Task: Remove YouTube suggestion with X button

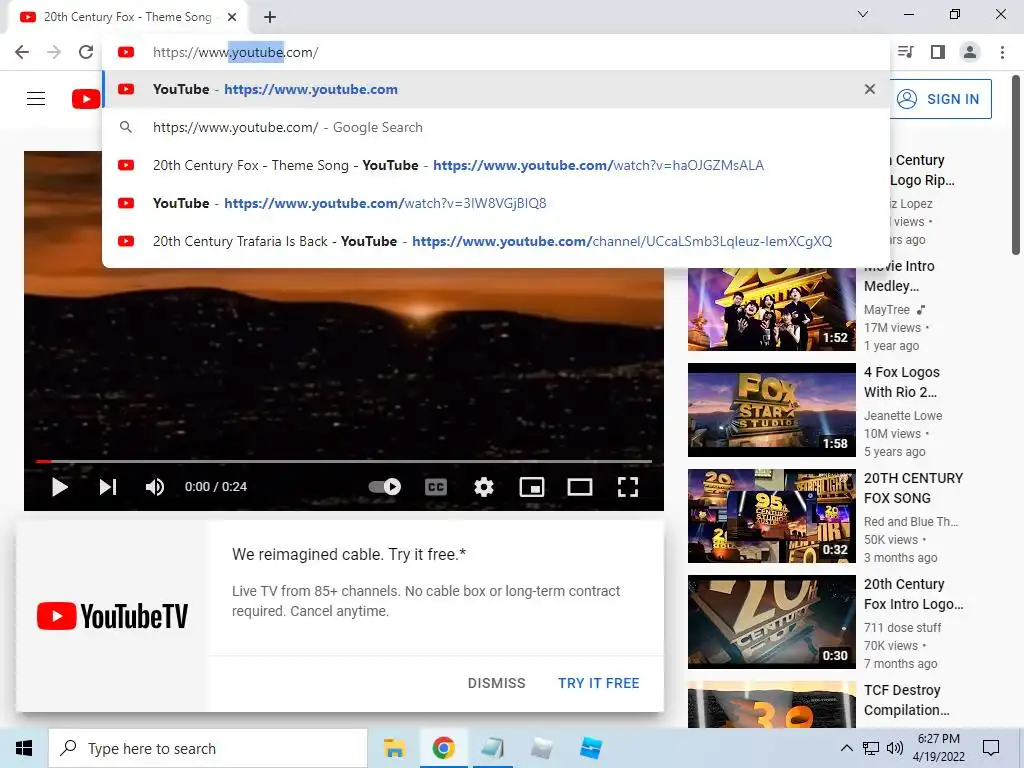Action: pyautogui.click(x=870, y=89)
